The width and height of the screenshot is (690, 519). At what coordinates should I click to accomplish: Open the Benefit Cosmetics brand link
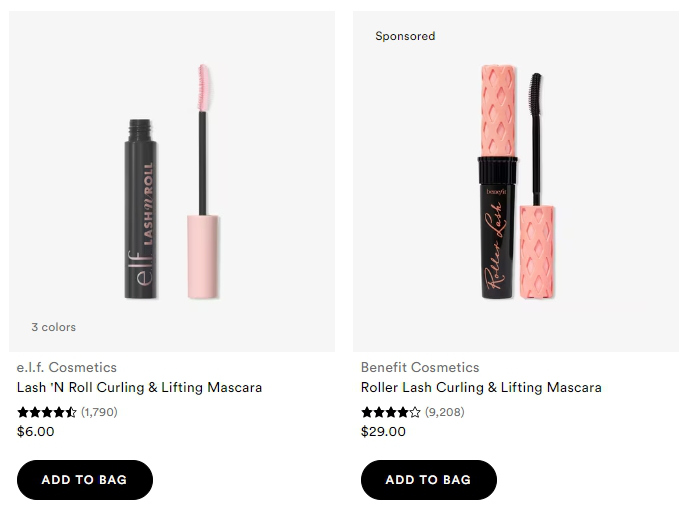pos(420,367)
